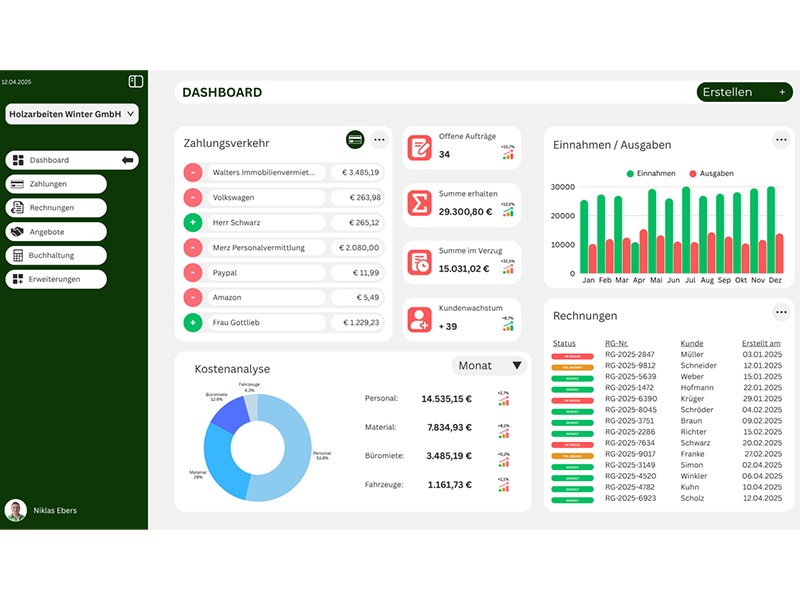Click the Offene Aufträge edit icon
800x600 pixels.
[419, 148]
